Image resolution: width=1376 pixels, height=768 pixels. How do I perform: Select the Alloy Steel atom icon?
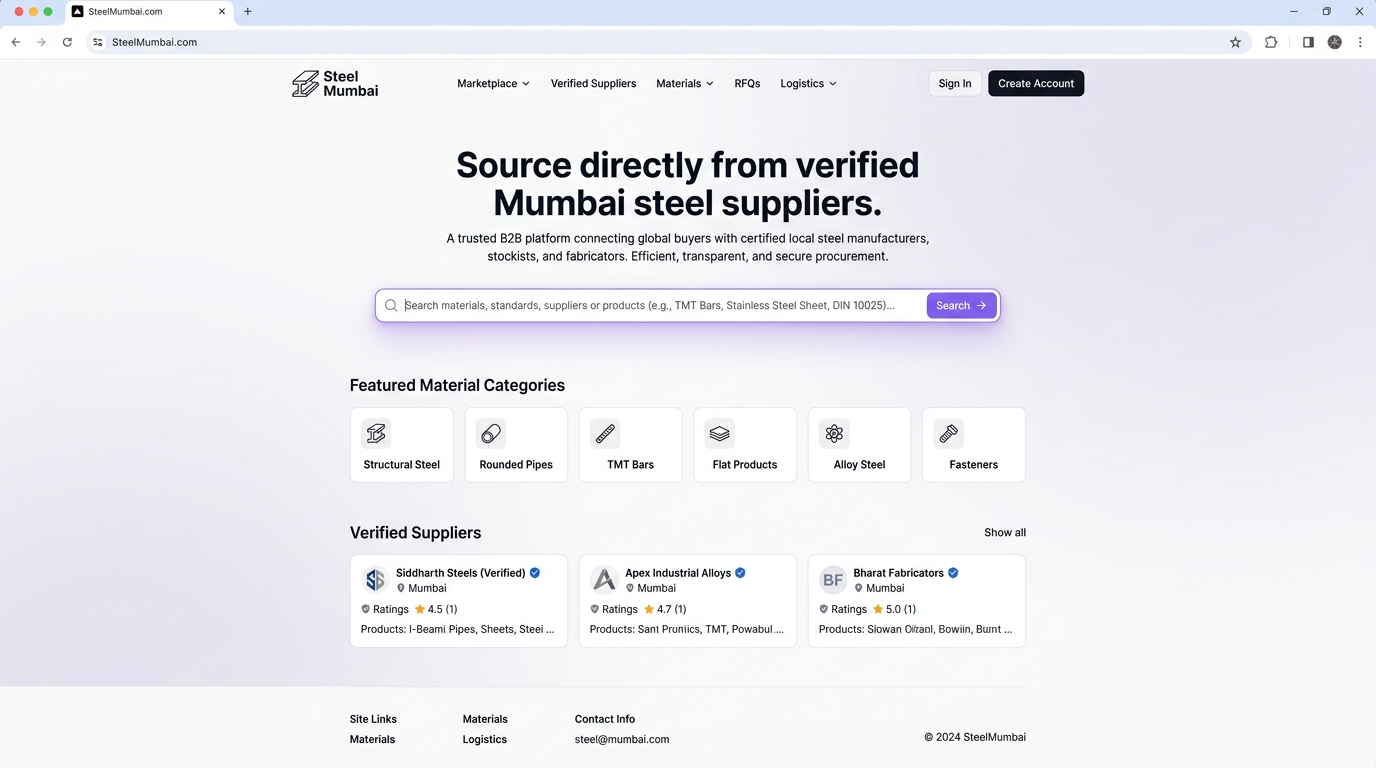tap(834, 433)
